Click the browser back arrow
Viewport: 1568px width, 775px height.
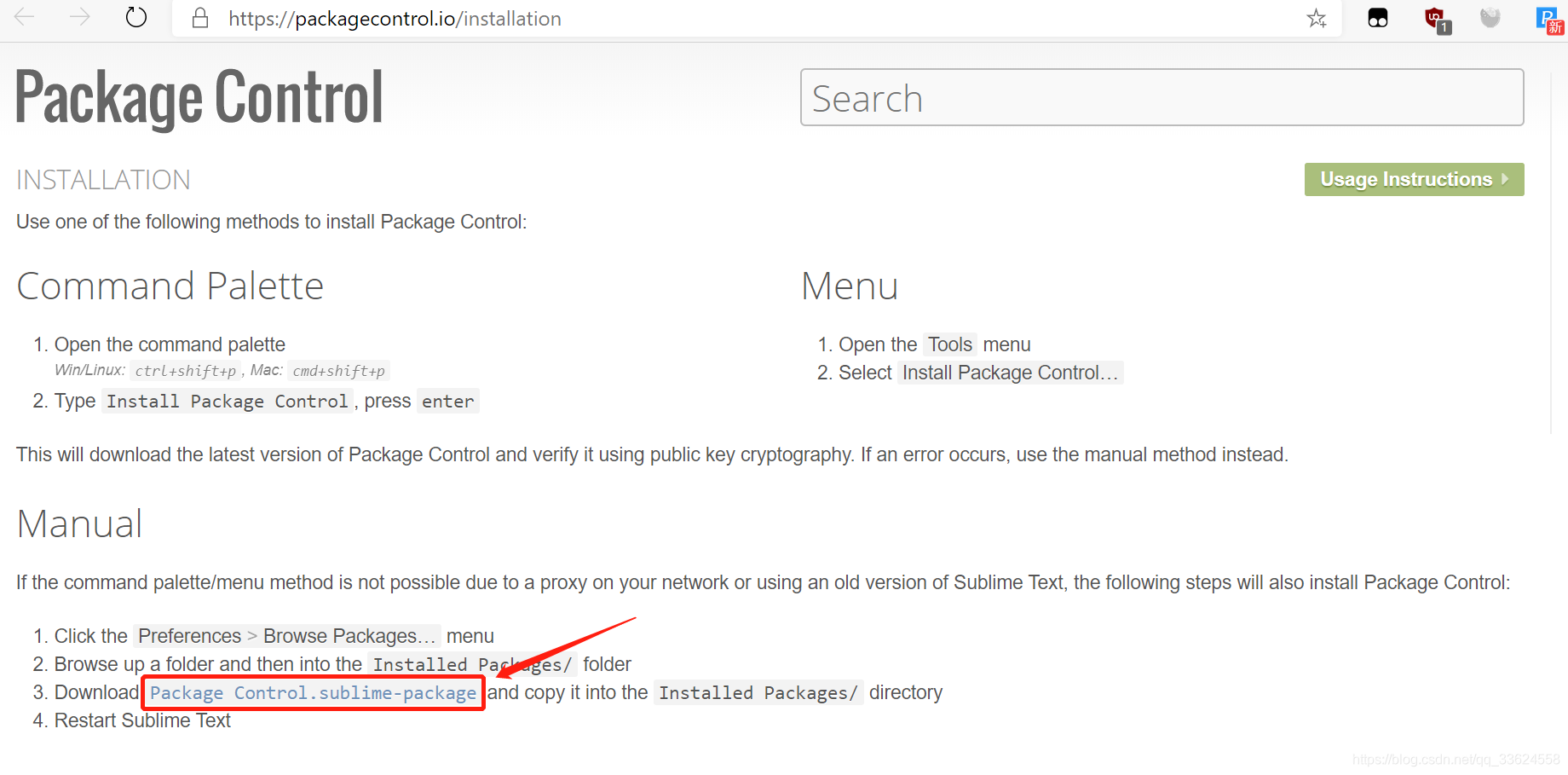25,17
